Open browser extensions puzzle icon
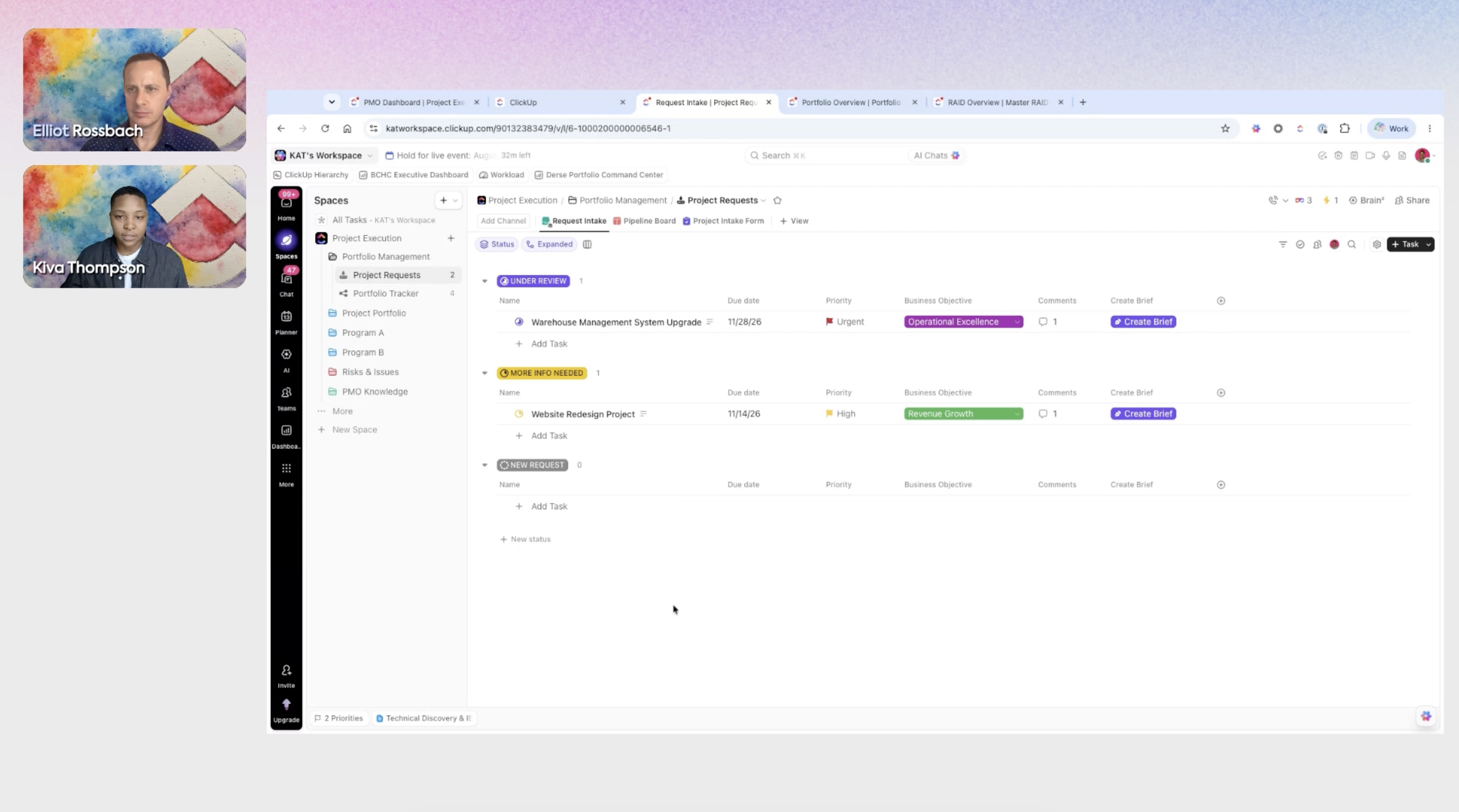 pyautogui.click(x=1345, y=129)
